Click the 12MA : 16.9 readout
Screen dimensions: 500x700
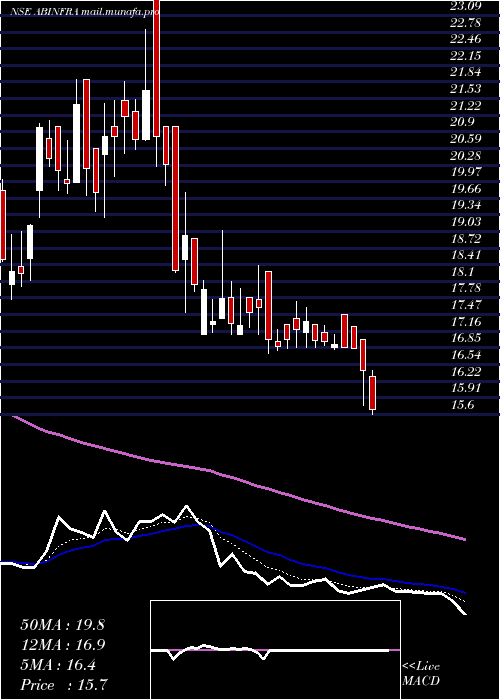62,645
